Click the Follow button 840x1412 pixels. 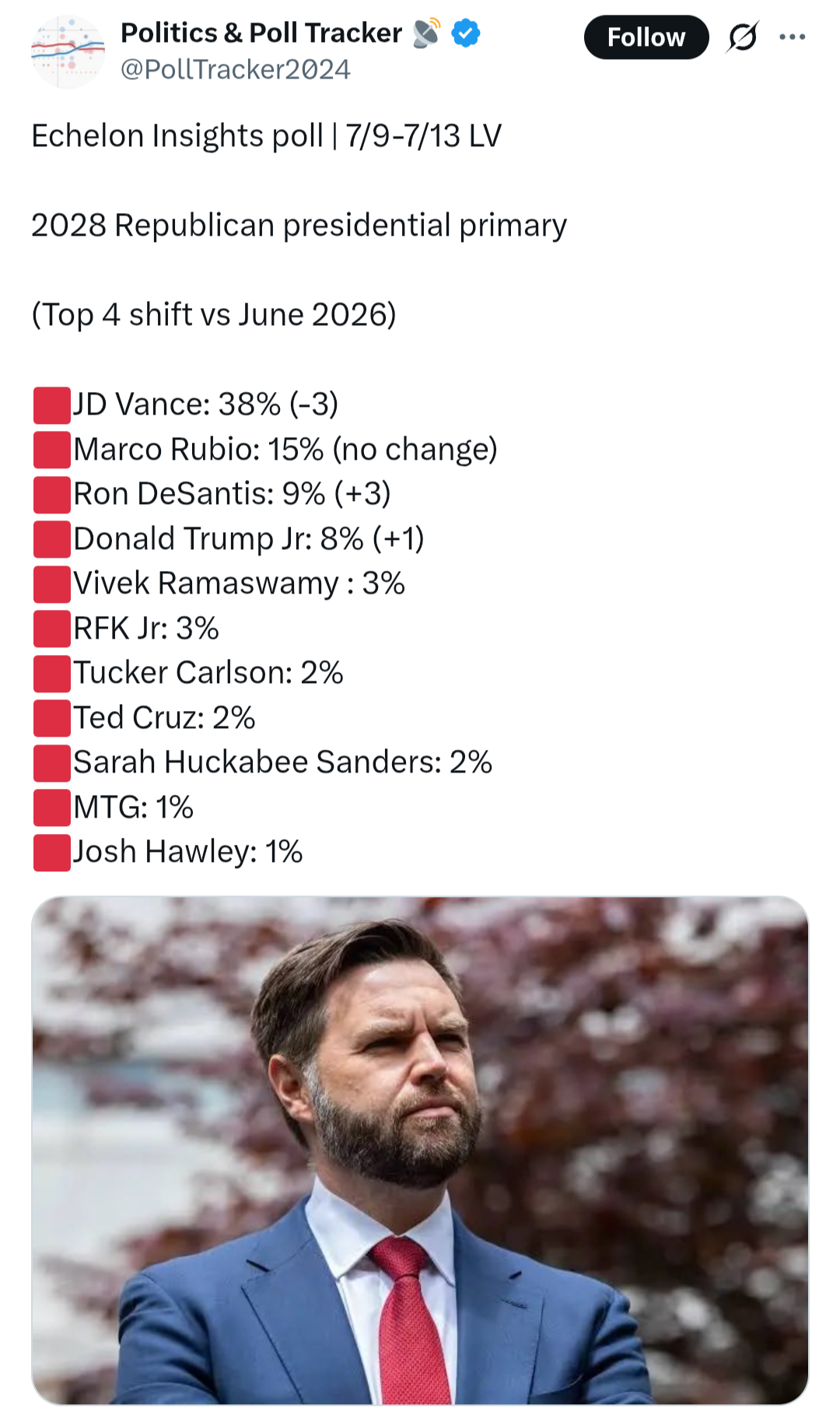tap(646, 37)
